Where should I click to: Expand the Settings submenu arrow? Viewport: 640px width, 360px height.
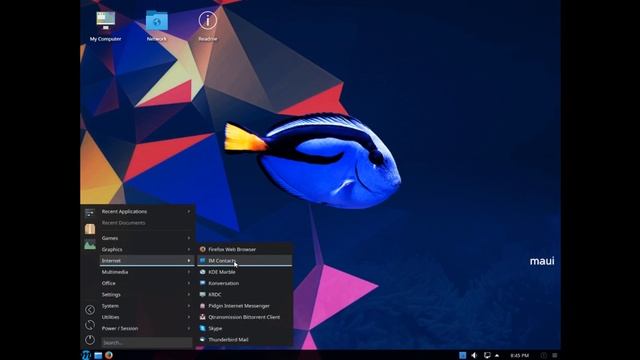[189, 294]
